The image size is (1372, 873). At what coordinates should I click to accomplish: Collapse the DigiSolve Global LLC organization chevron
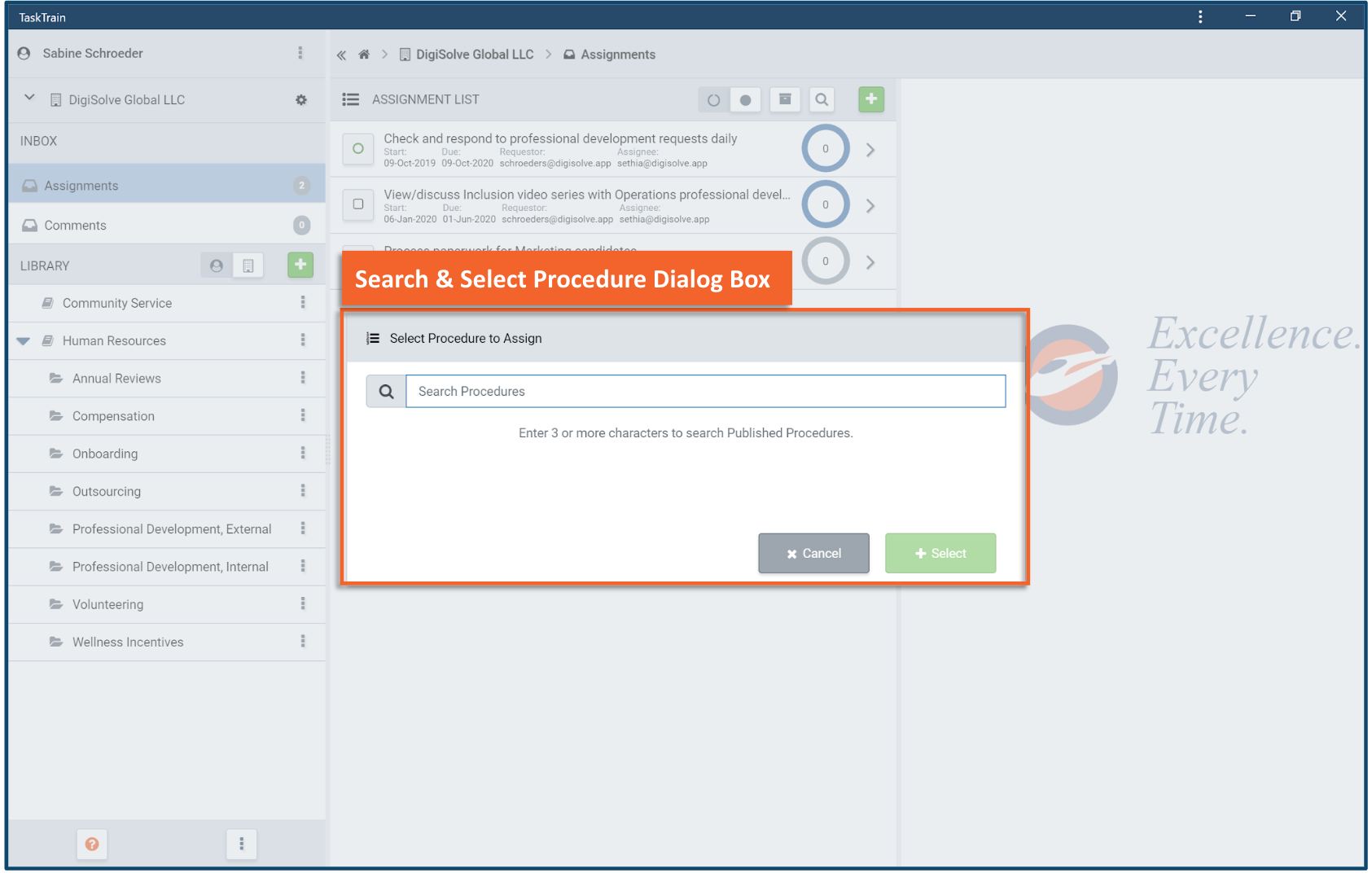pyautogui.click(x=29, y=98)
